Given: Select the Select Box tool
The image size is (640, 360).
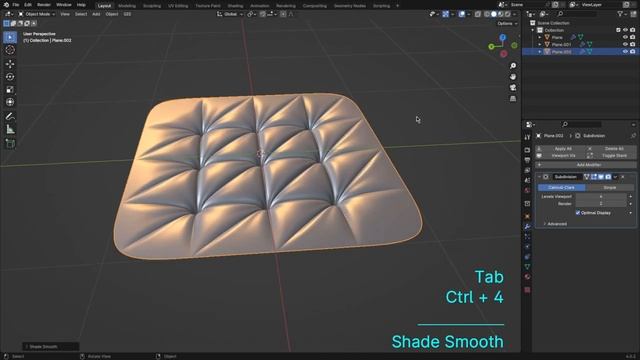Looking at the screenshot, I should pyautogui.click(x=10, y=37).
